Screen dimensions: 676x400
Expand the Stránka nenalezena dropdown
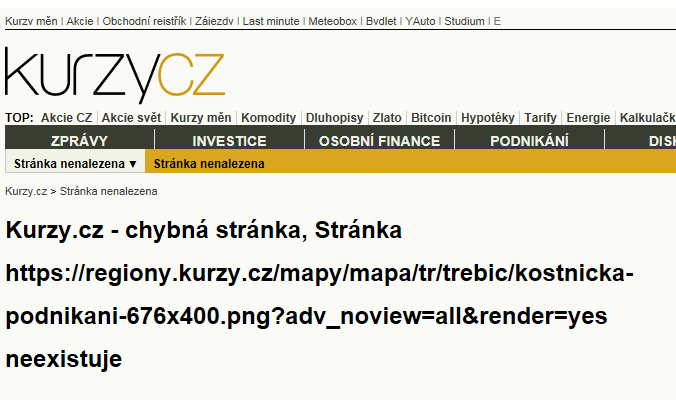point(75,164)
